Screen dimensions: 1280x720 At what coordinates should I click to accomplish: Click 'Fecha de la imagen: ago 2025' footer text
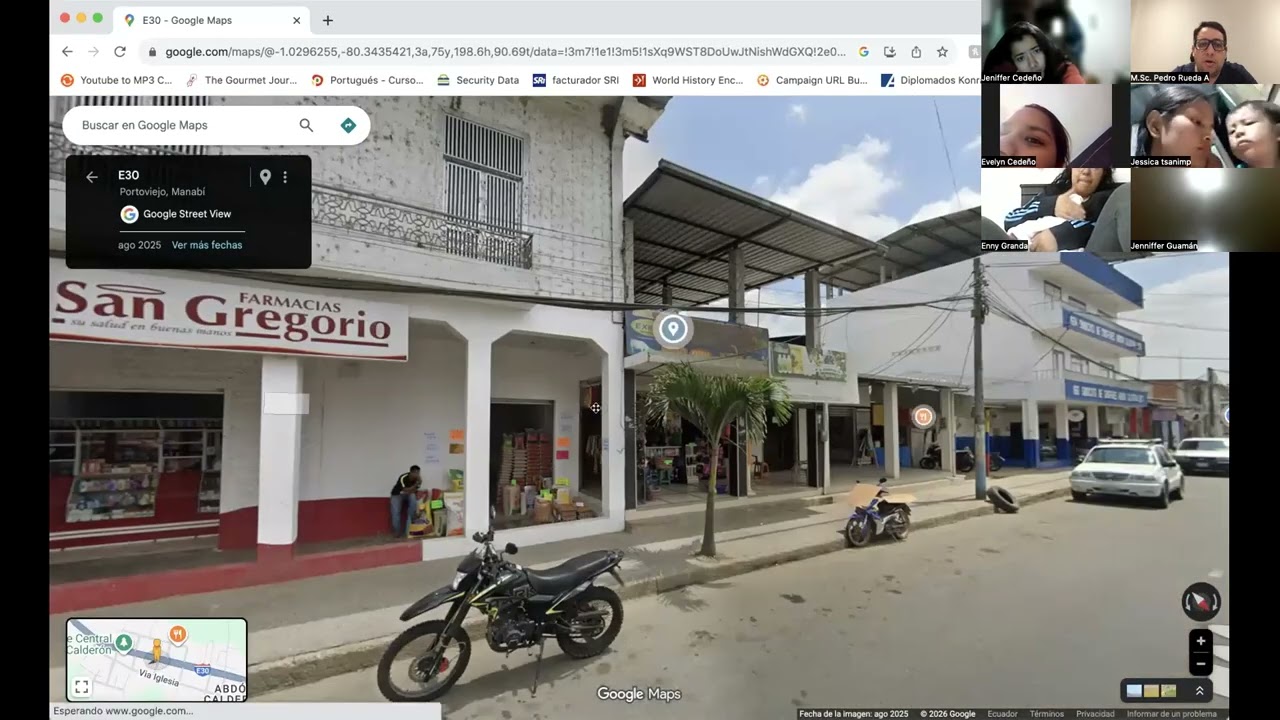[854, 714]
